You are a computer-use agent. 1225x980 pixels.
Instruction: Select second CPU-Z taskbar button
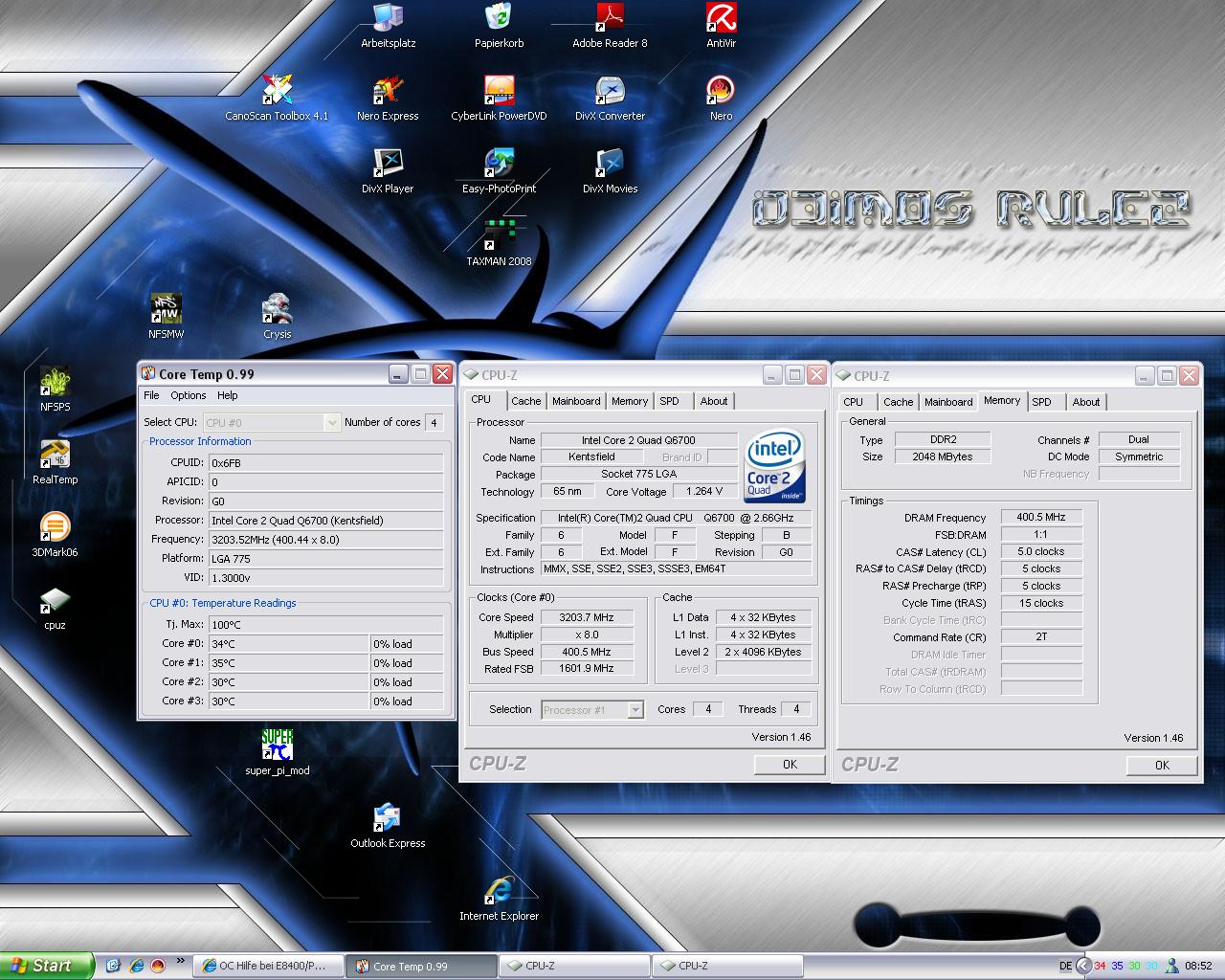point(727,966)
